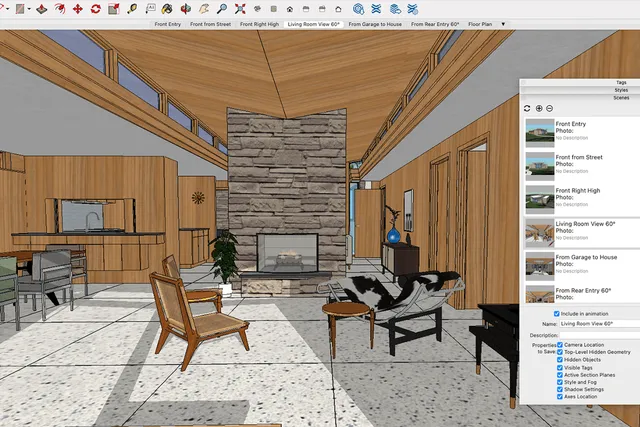Toggle Visible Tags checkbox

tap(560, 367)
